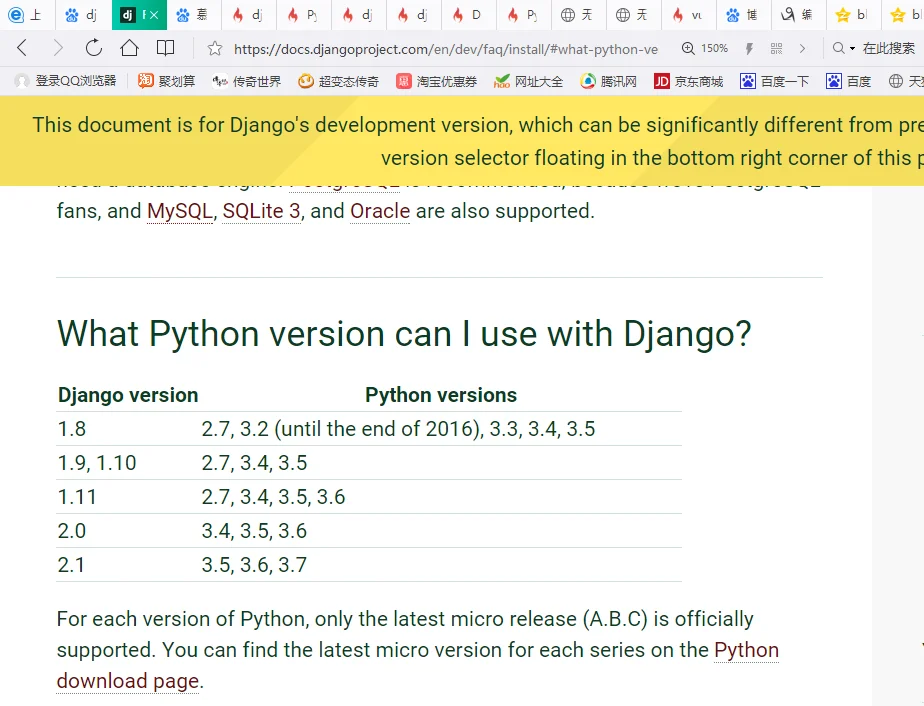Open the QR code icon in address bar
The image size is (924, 706).
(777, 48)
